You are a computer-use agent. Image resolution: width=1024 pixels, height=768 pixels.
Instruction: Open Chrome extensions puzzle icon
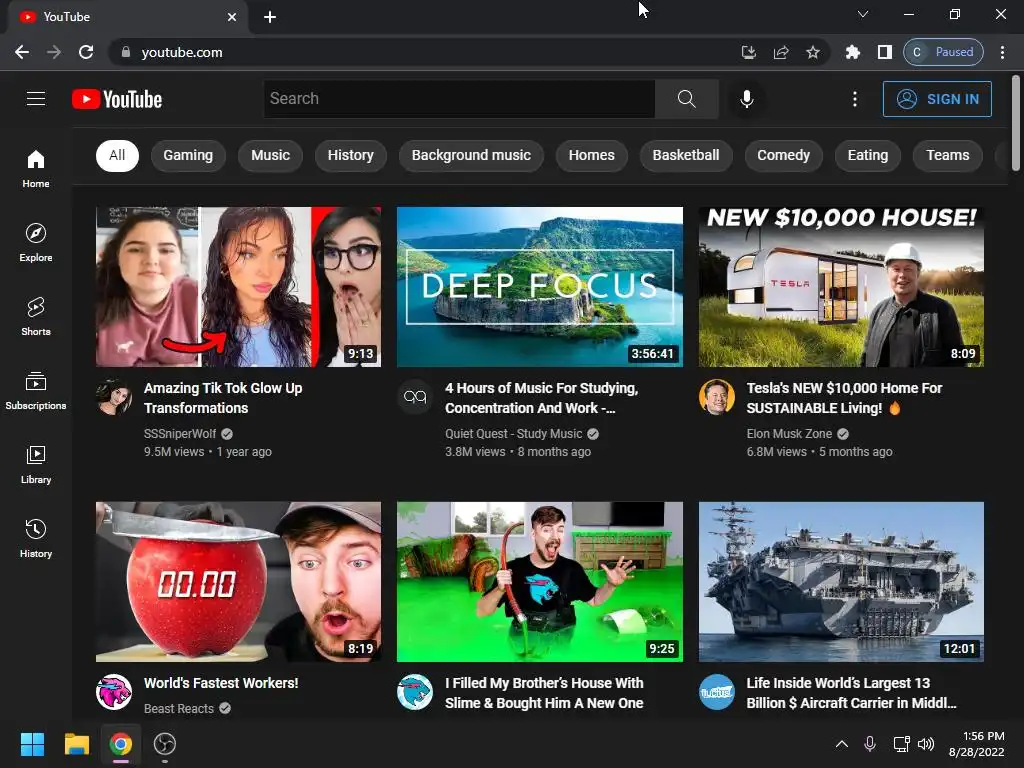852,52
